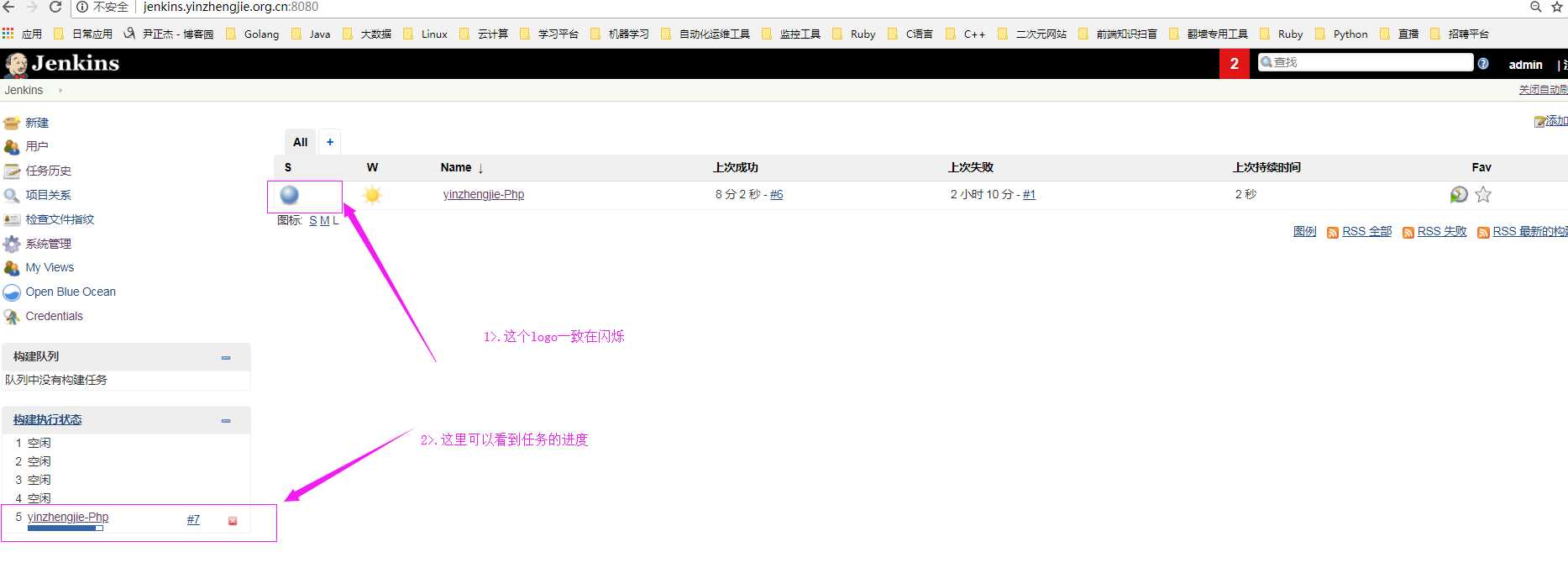Viewport: 1568px width, 568px height.
Task: Click the Jenkins logo in header
Action: pos(61,64)
